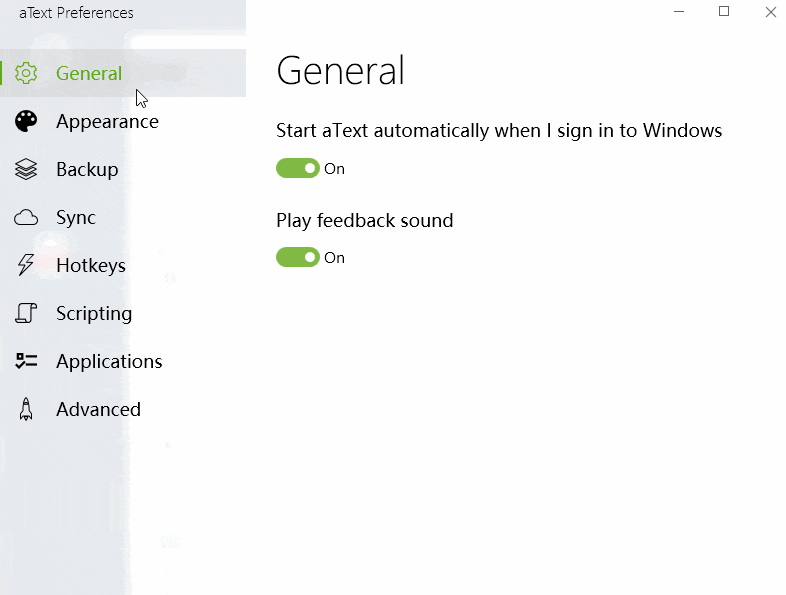The image size is (786, 595).
Task: Click the Hotkeys lightning bolt icon
Action: (x=26, y=265)
